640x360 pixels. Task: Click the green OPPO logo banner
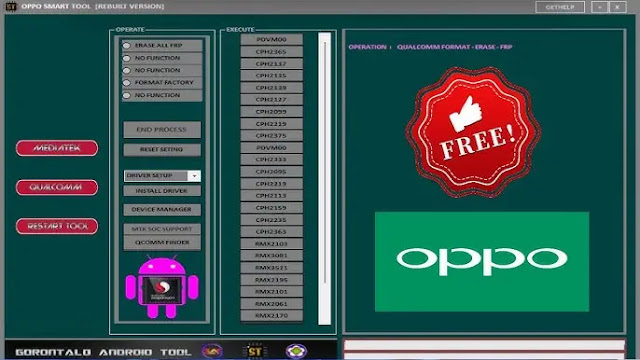[482, 262]
